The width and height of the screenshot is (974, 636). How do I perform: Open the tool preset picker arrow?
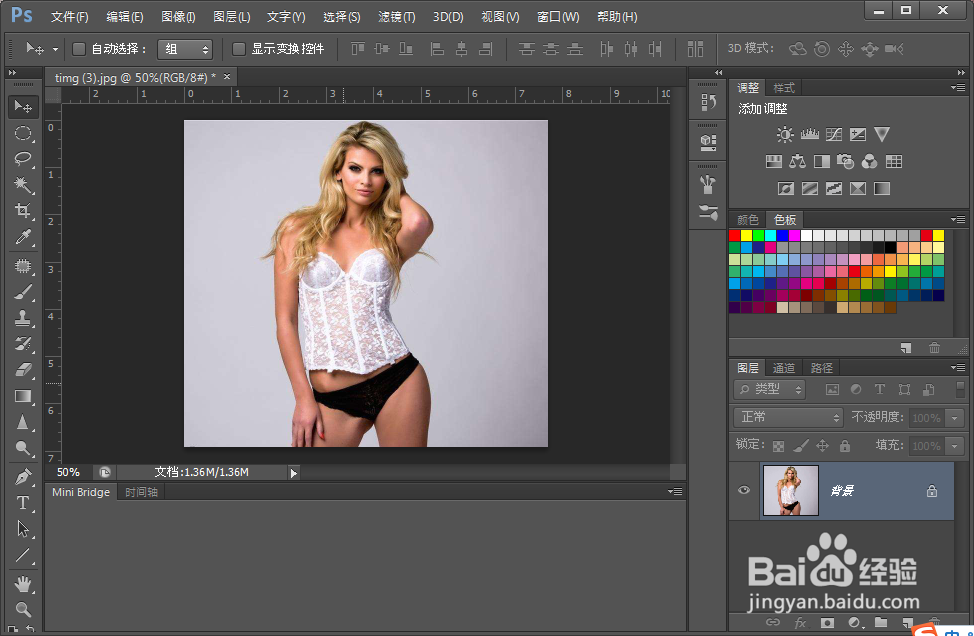pos(55,49)
